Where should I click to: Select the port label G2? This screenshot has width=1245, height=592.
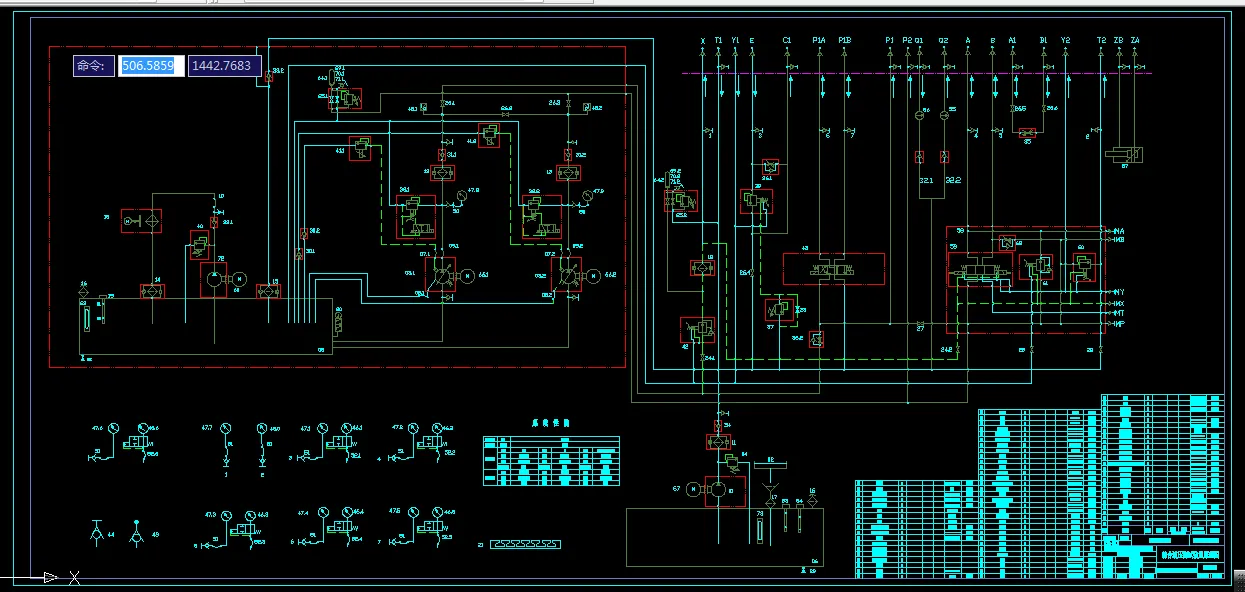[943, 40]
